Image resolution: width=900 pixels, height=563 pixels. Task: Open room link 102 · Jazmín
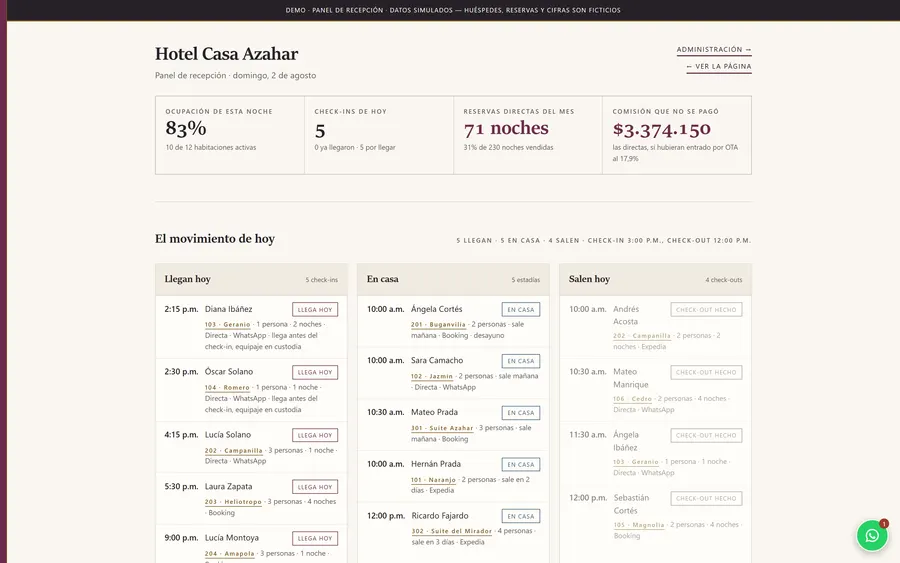pyautogui.click(x=432, y=376)
